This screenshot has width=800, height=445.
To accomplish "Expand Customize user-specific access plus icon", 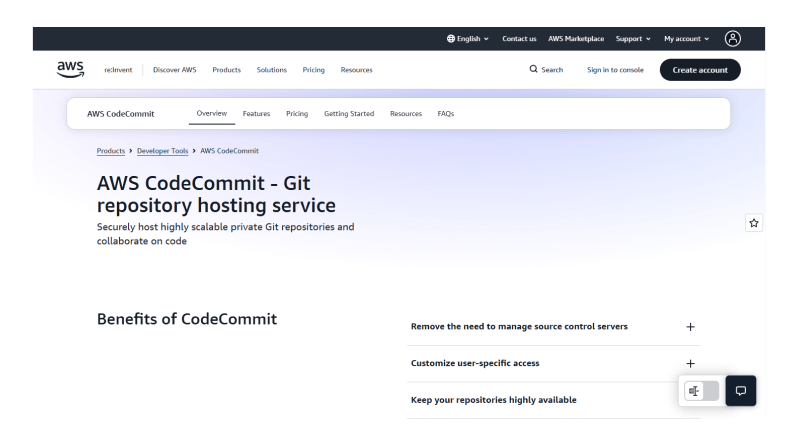I will [x=690, y=363].
